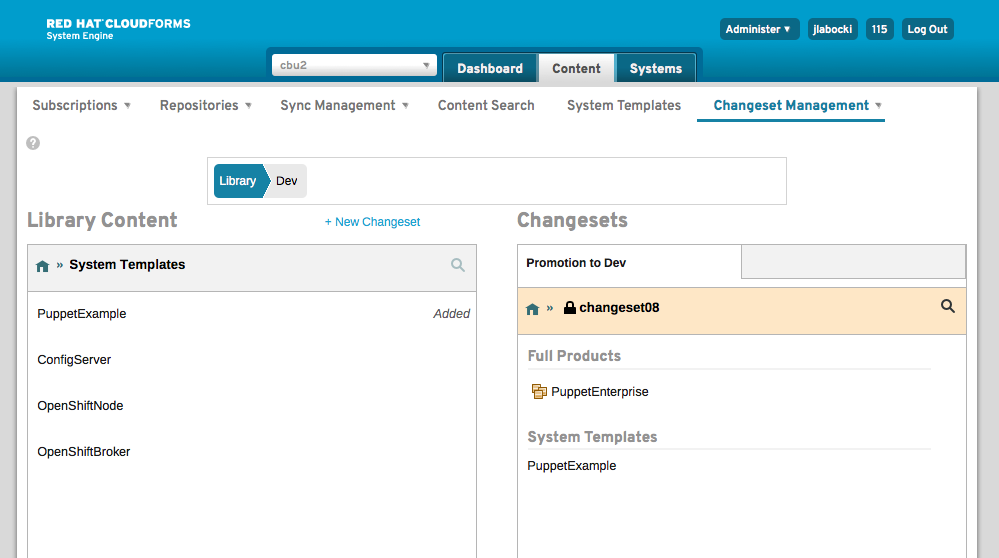Viewport: 999px width, 558px height.
Task: Open the cbu2 organization selector
Action: tap(354, 66)
